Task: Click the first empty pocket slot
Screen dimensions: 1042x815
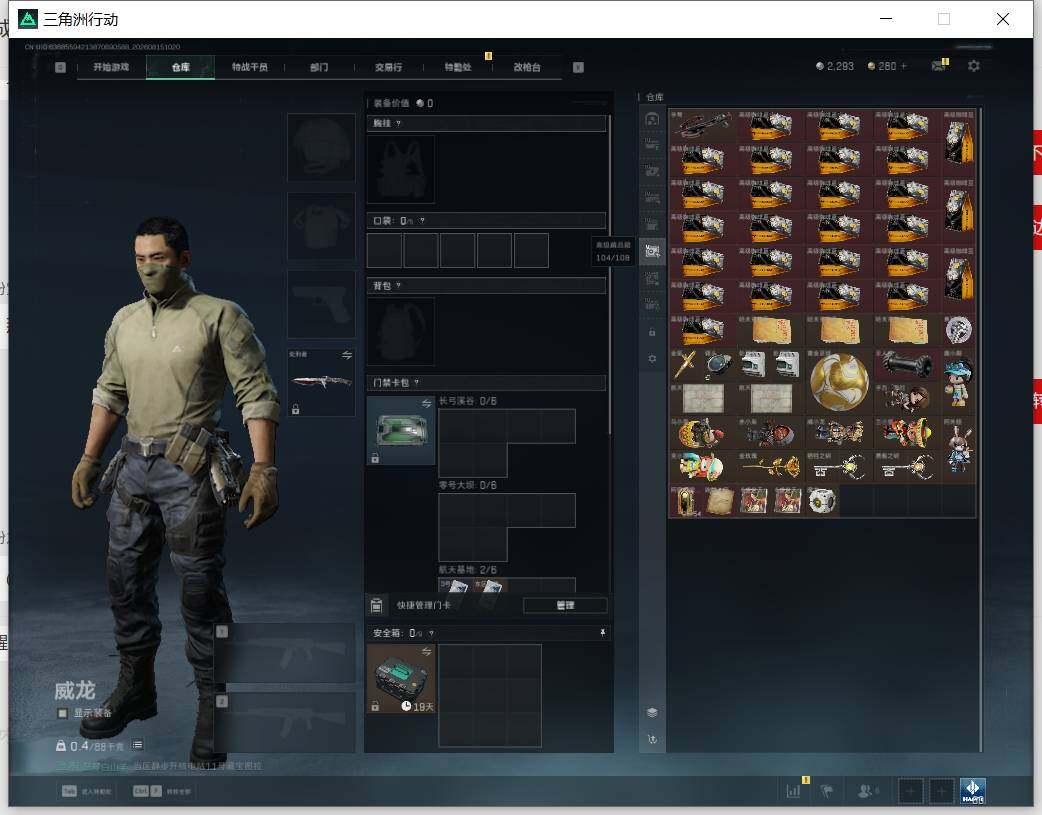Action: (x=384, y=250)
